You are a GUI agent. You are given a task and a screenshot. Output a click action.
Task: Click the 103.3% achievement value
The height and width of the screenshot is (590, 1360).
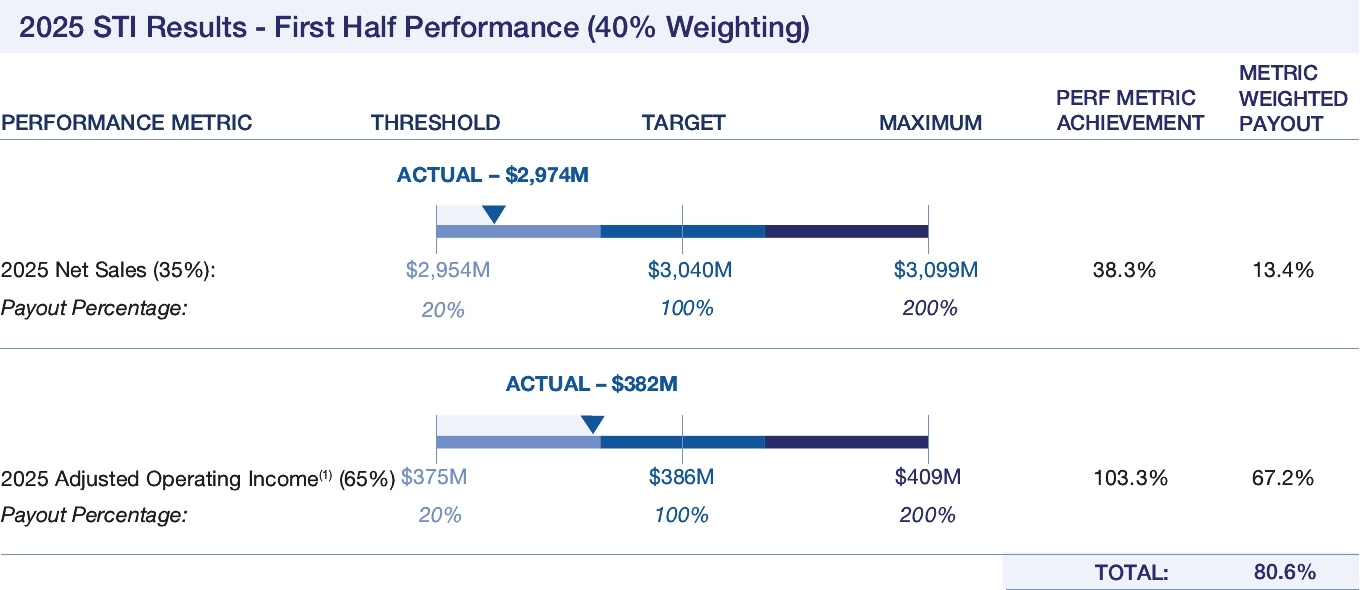(1131, 478)
